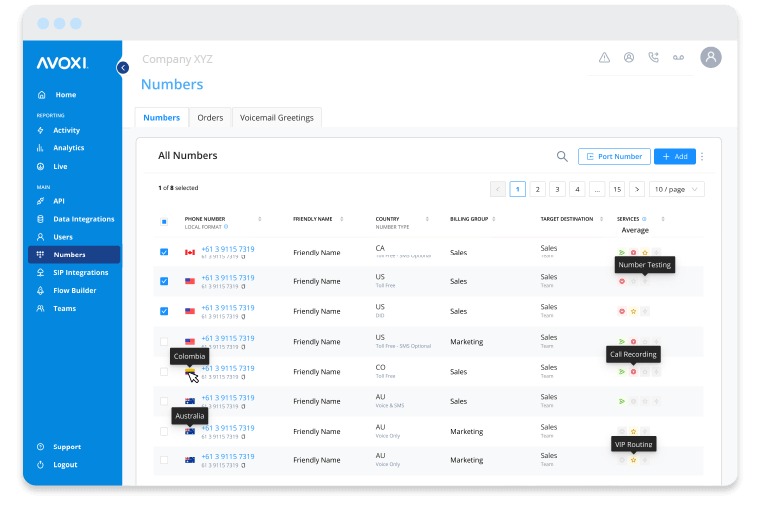The image size is (761, 510).
Task: Jump to page 15 of results
Action: (617, 189)
